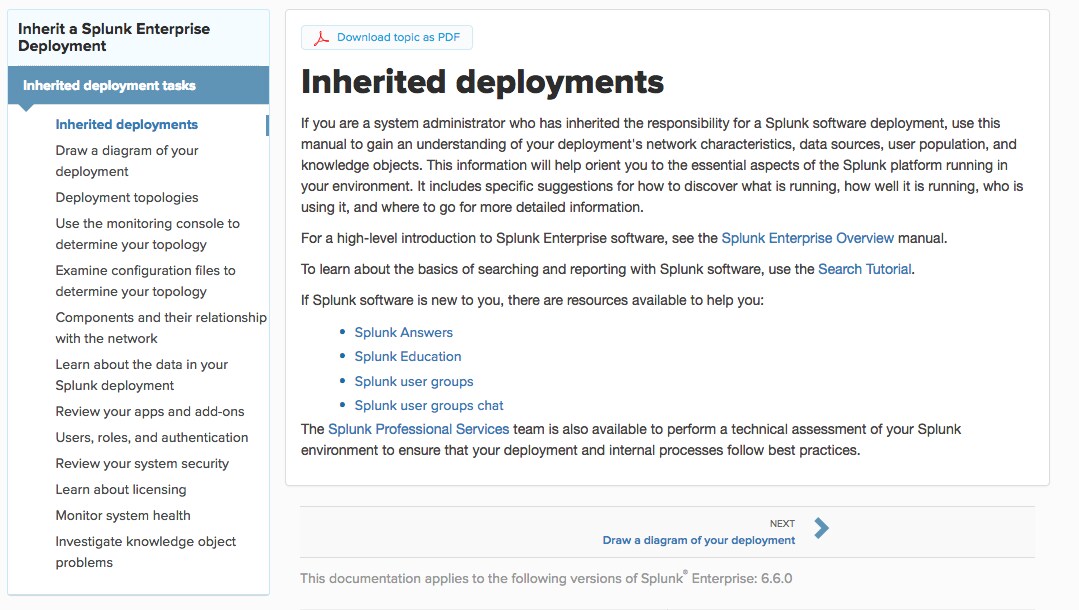
Task: Open Components and their relationship with the network
Action: pyautogui.click(x=161, y=328)
